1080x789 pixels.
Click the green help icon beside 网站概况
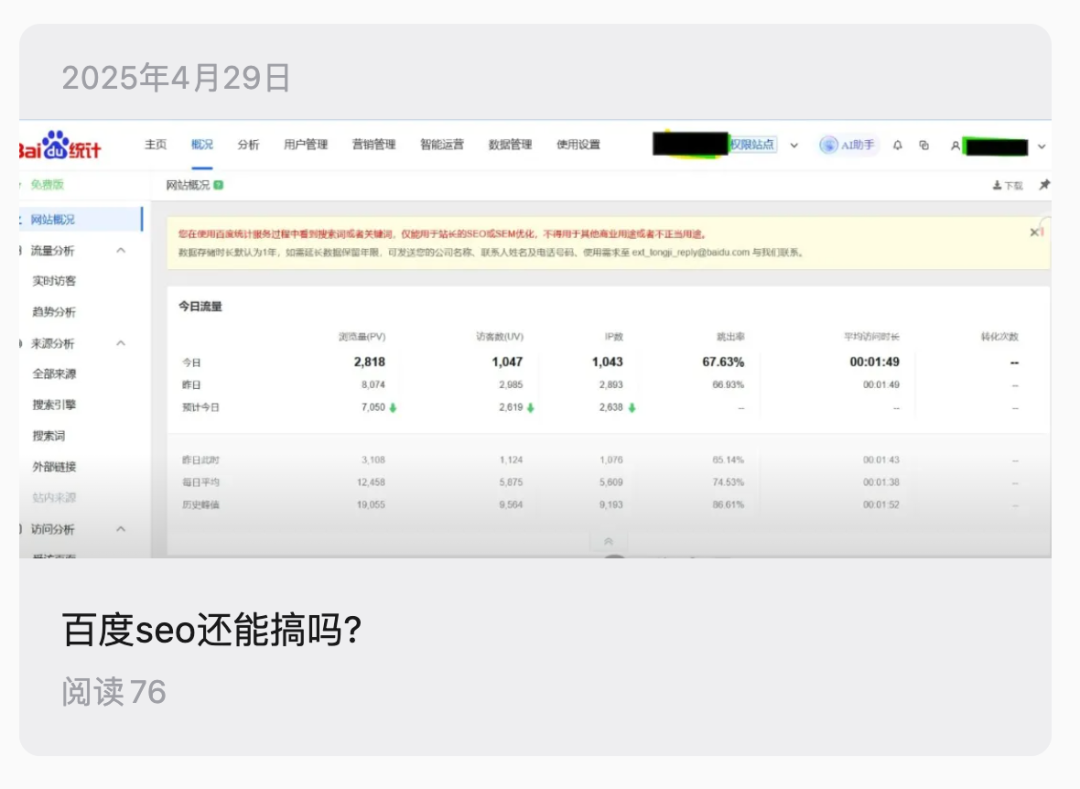(x=218, y=185)
